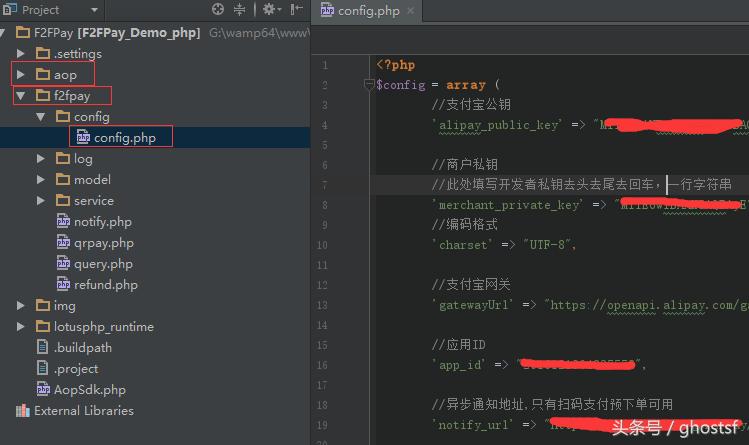749x445 pixels.
Task: Click the collapse all icon in Project panel
Action: point(239,10)
